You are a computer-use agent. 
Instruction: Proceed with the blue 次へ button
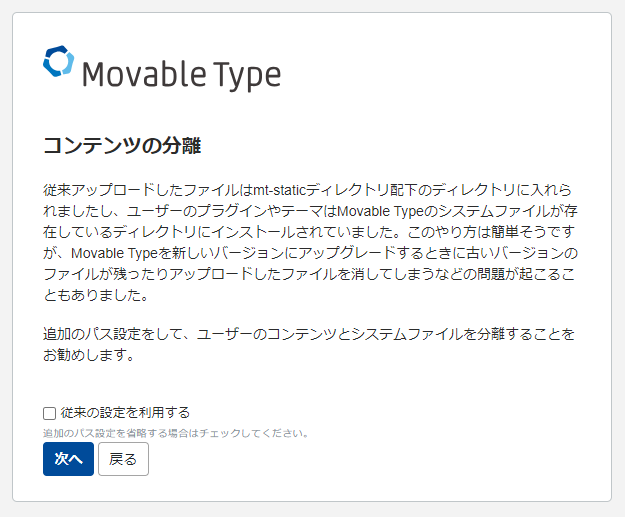tap(68, 459)
